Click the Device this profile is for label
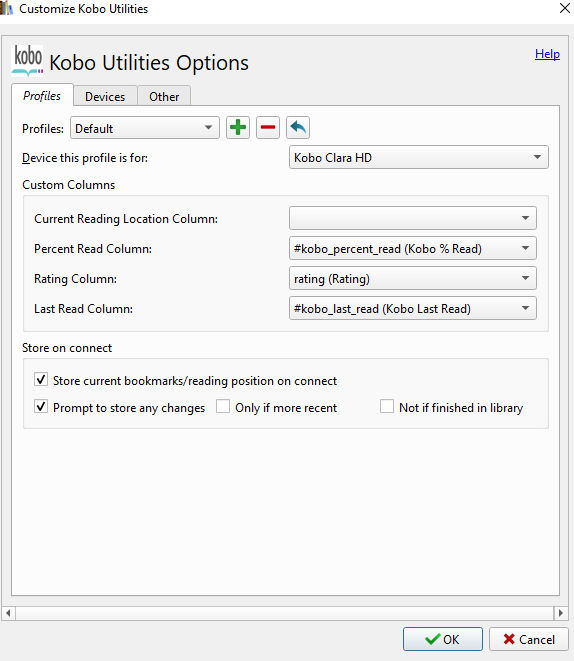574x661 pixels. coord(85,158)
